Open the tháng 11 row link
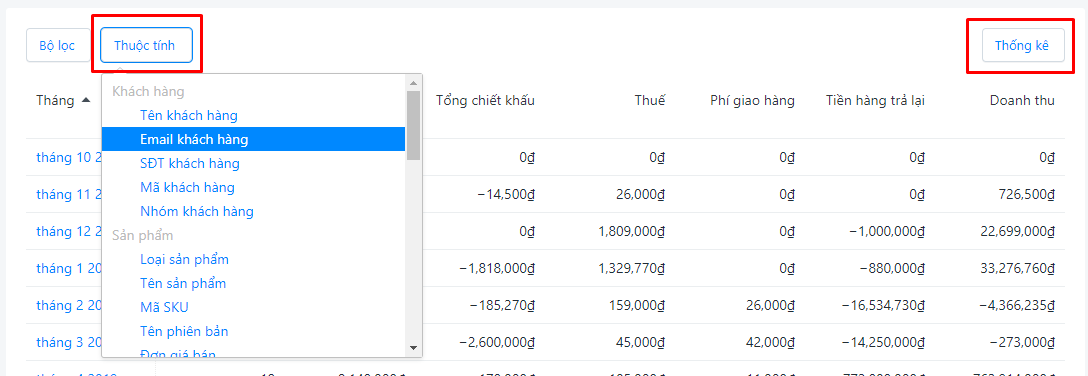Image resolution: width=1088 pixels, height=376 pixels. 69,195
